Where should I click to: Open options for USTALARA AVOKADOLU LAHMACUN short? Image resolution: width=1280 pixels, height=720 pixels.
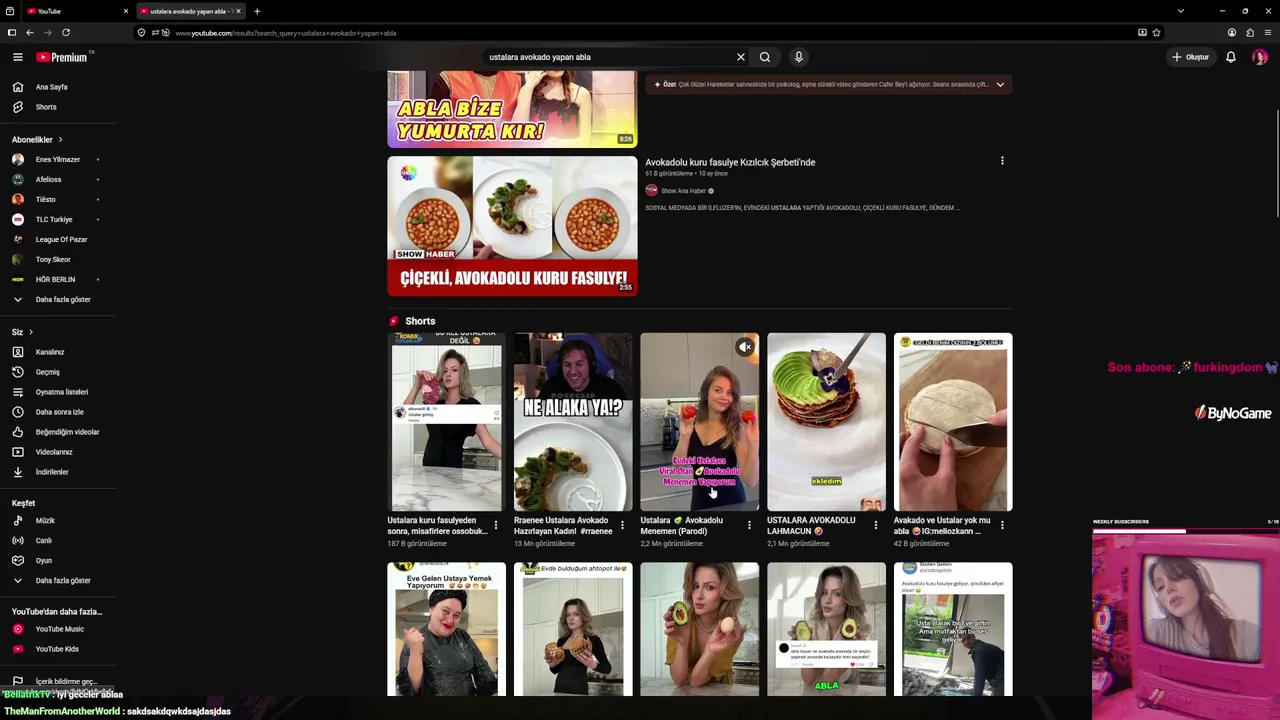pyautogui.click(x=876, y=525)
